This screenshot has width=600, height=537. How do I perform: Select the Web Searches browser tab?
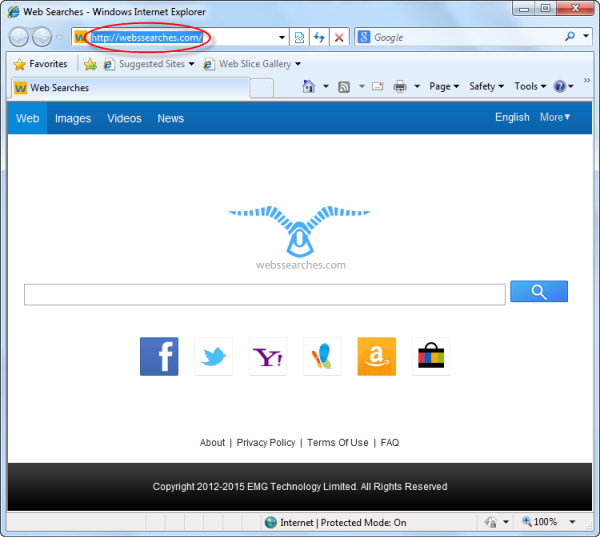pyautogui.click(x=130, y=88)
